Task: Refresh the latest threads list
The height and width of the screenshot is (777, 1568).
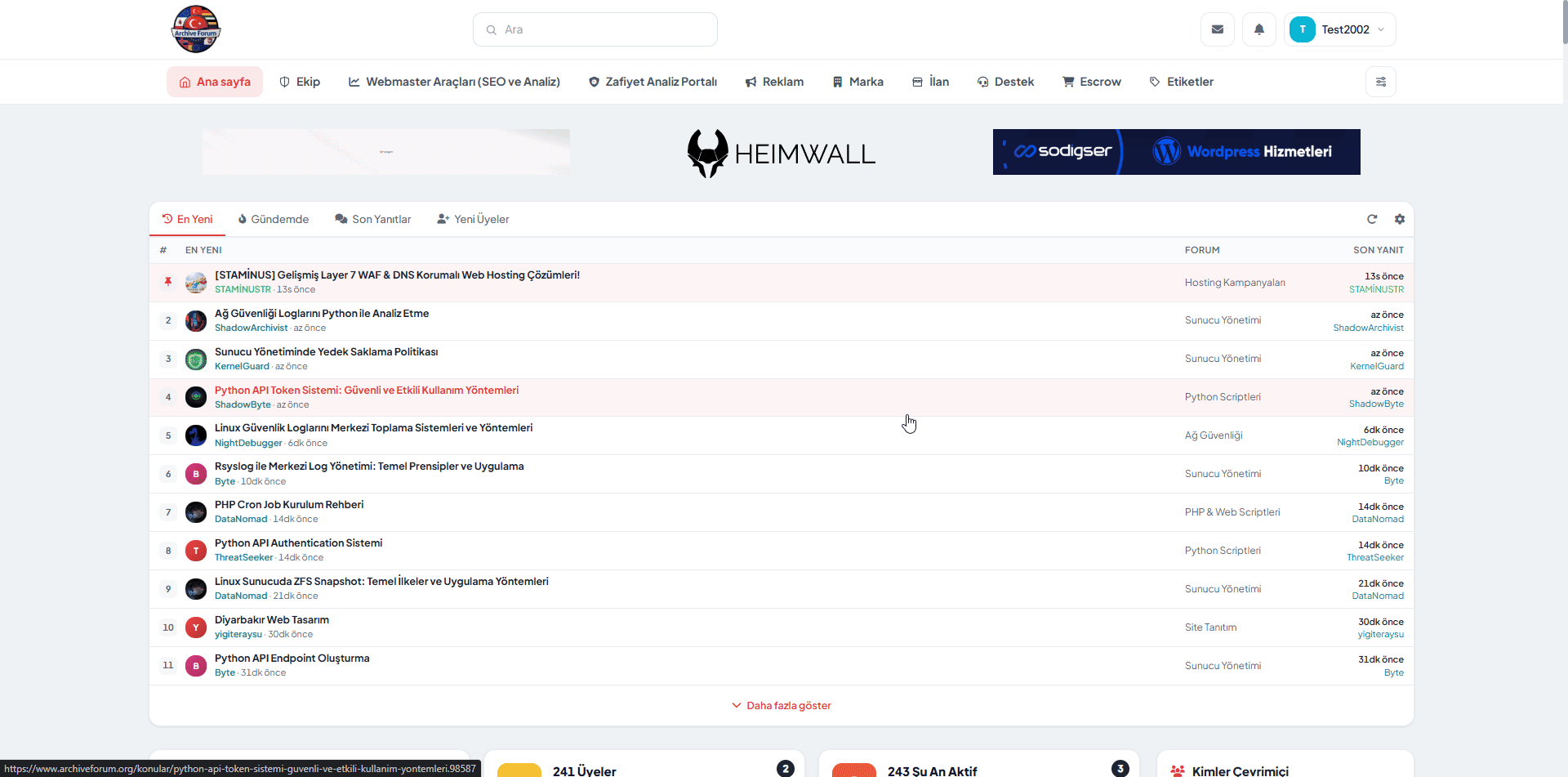Action: click(x=1372, y=219)
